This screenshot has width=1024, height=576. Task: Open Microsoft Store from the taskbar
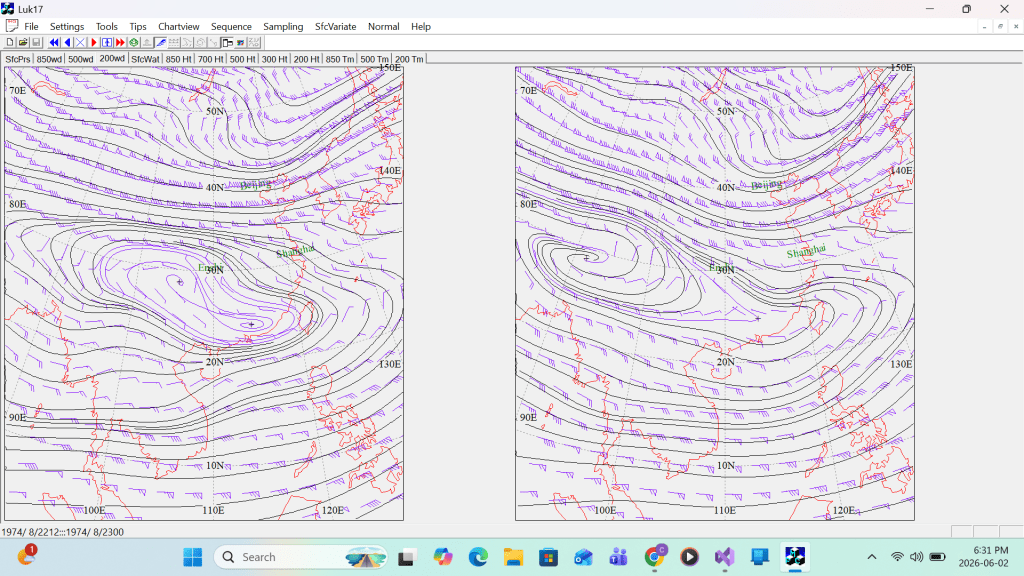click(549, 557)
